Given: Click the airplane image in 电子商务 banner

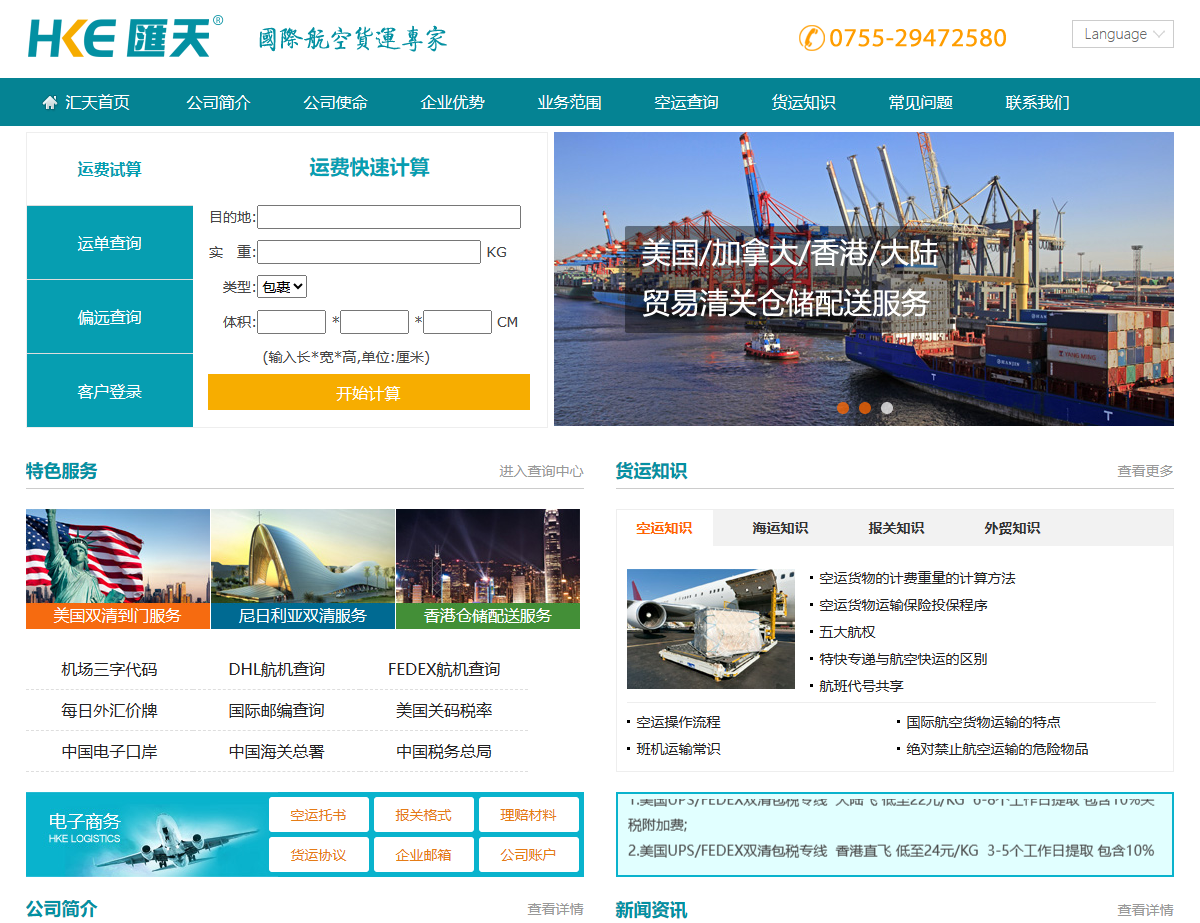Looking at the screenshot, I should (188, 840).
